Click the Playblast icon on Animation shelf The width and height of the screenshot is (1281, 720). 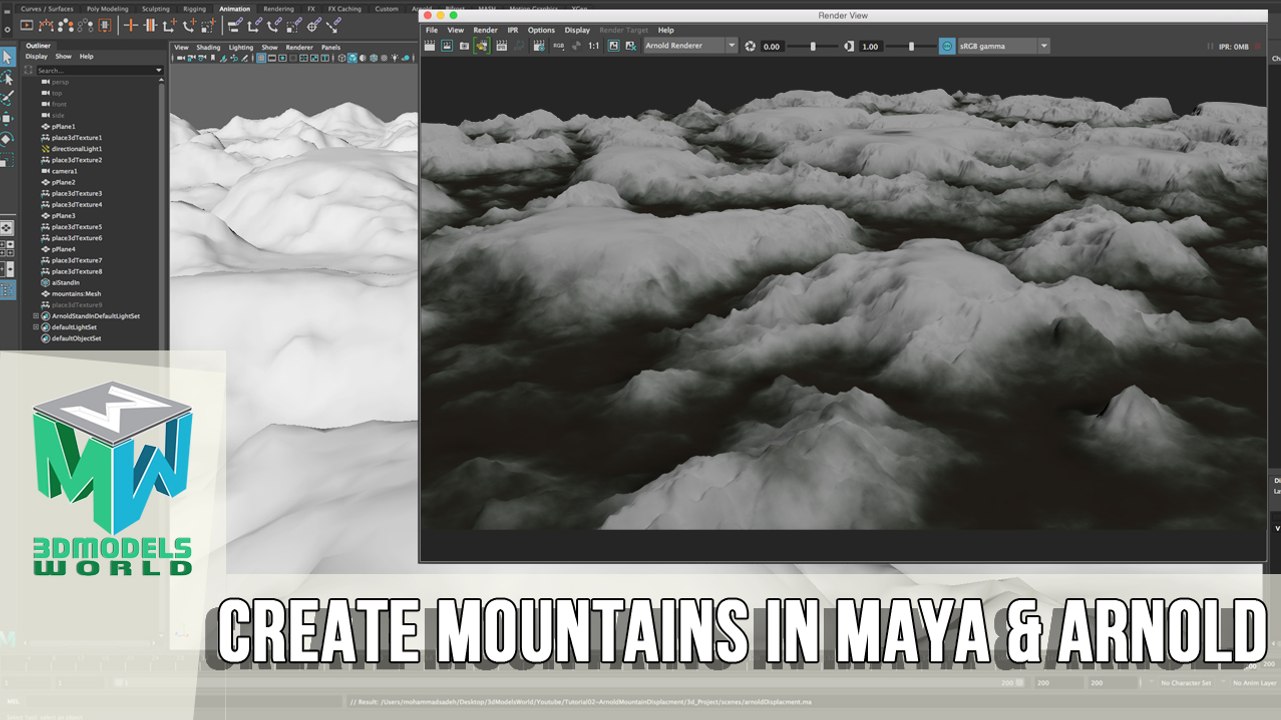(x=27, y=25)
